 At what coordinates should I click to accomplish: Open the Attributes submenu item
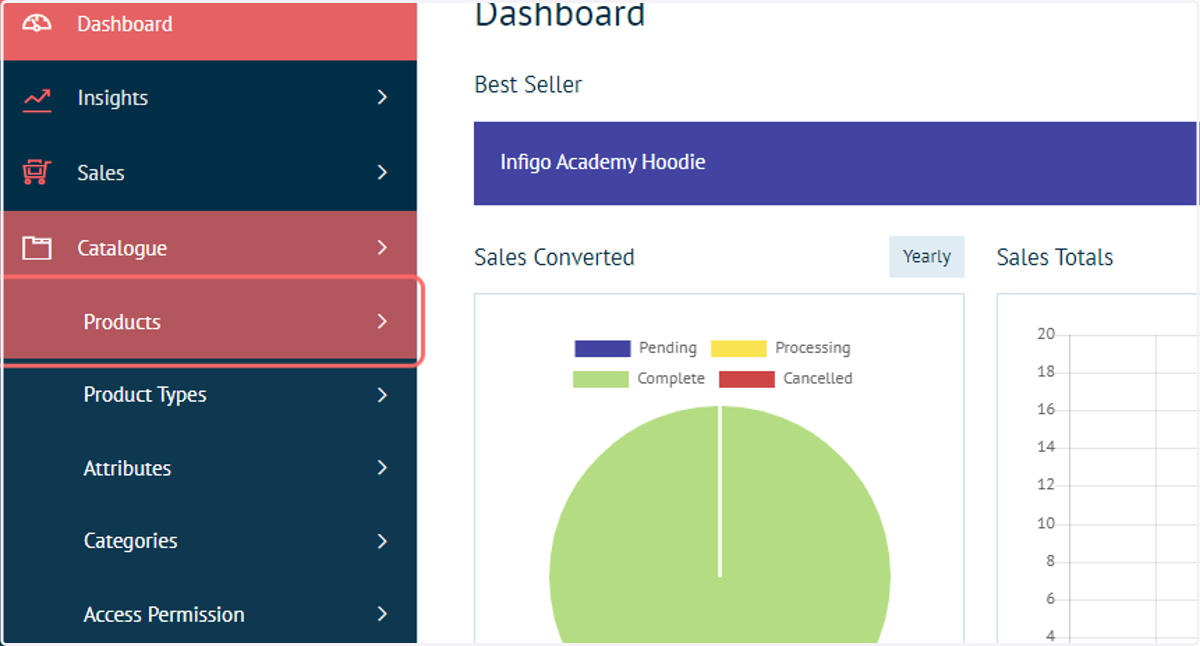[x=210, y=468]
